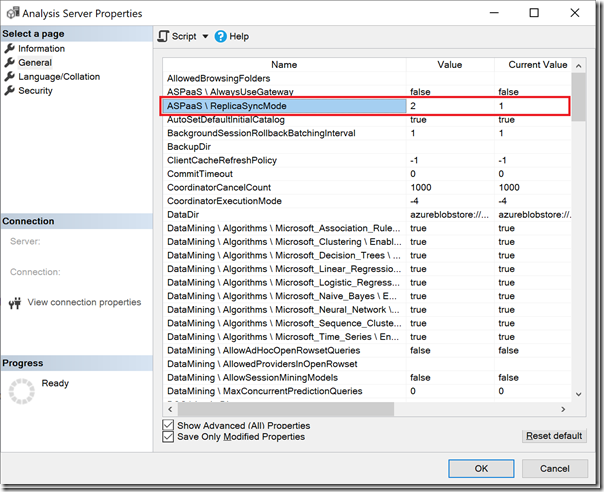Close the Analysis Server Properties dialog
604x492 pixels.
(x=575, y=13)
